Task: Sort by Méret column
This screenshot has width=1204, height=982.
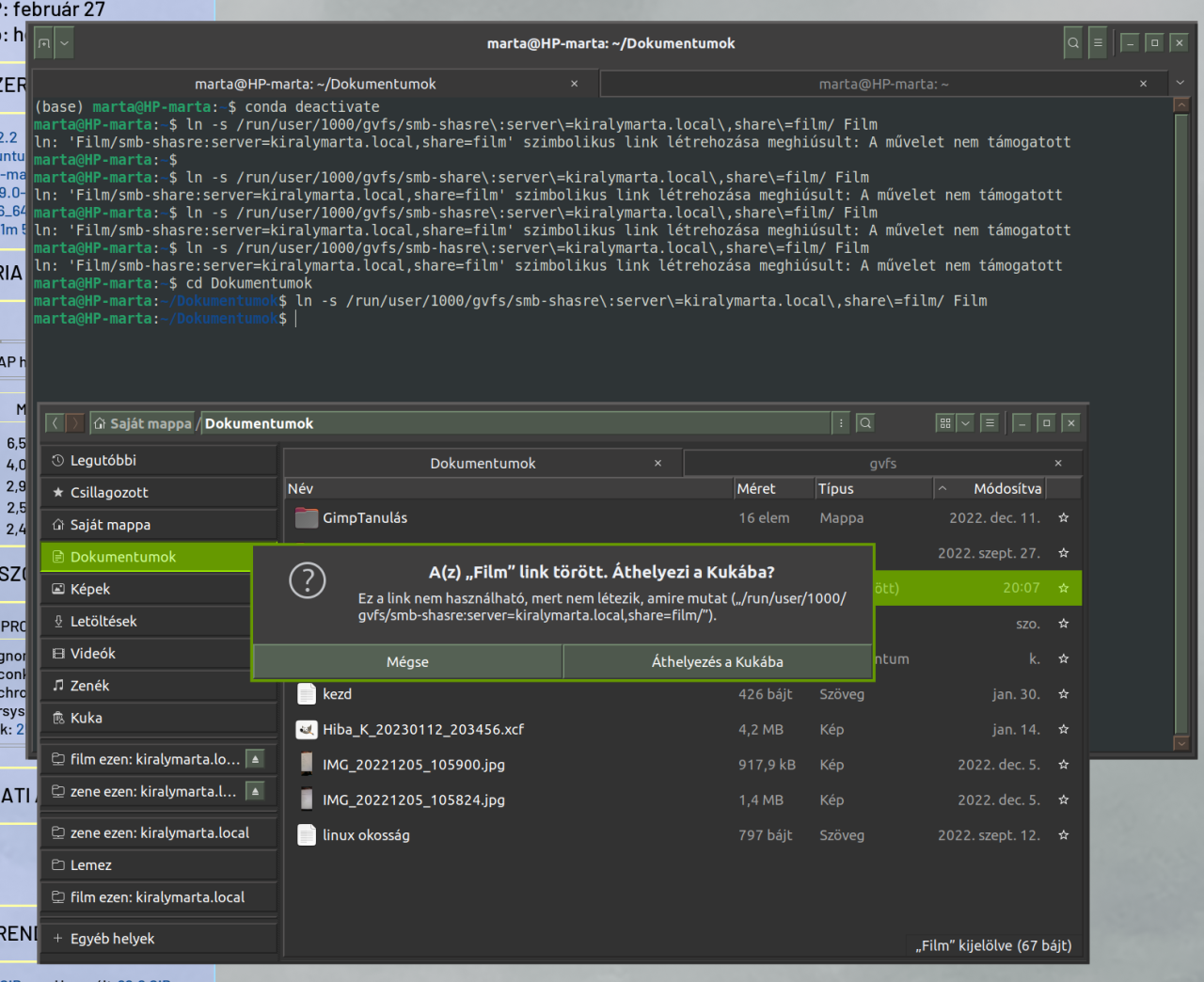Action: (774, 488)
